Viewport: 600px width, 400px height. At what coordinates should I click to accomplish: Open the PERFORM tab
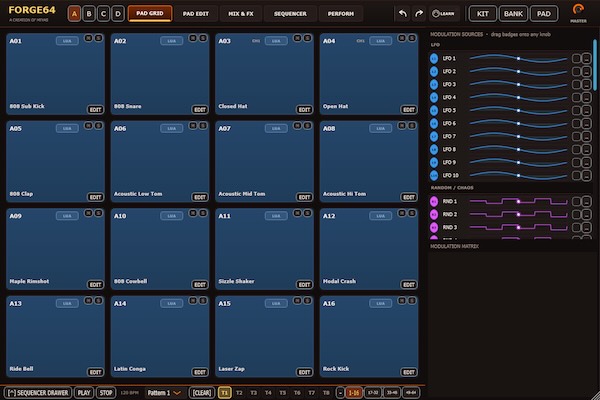(341, 14)
